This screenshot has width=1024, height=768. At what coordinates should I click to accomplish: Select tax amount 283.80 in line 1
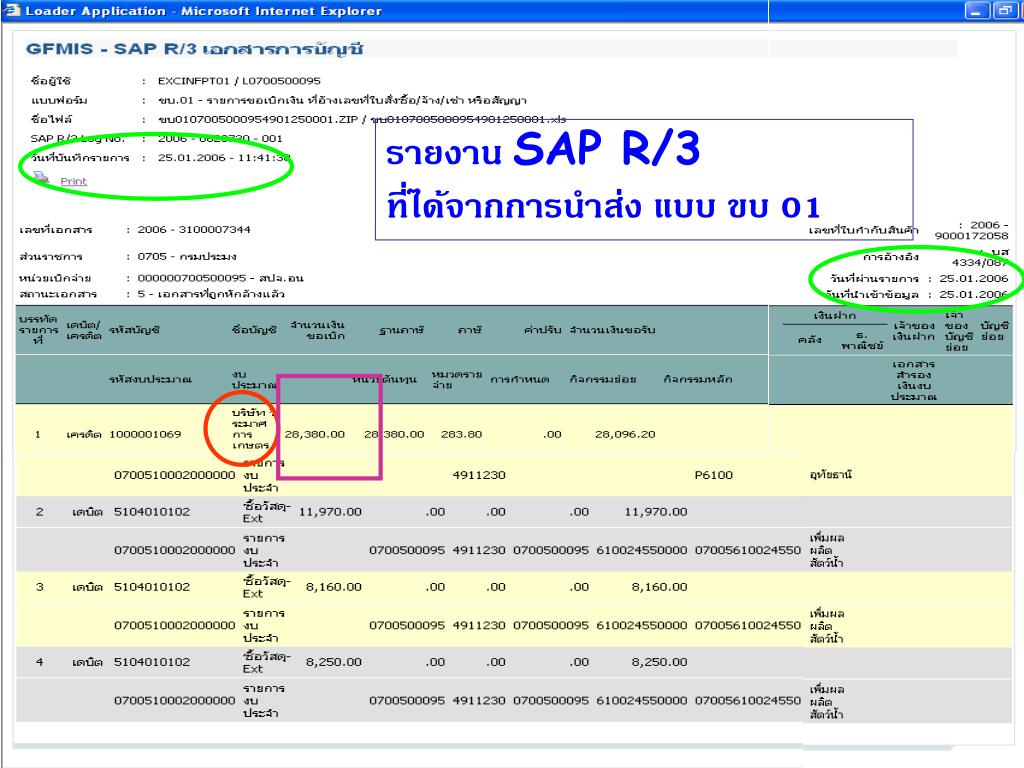(x=461, y=434)
